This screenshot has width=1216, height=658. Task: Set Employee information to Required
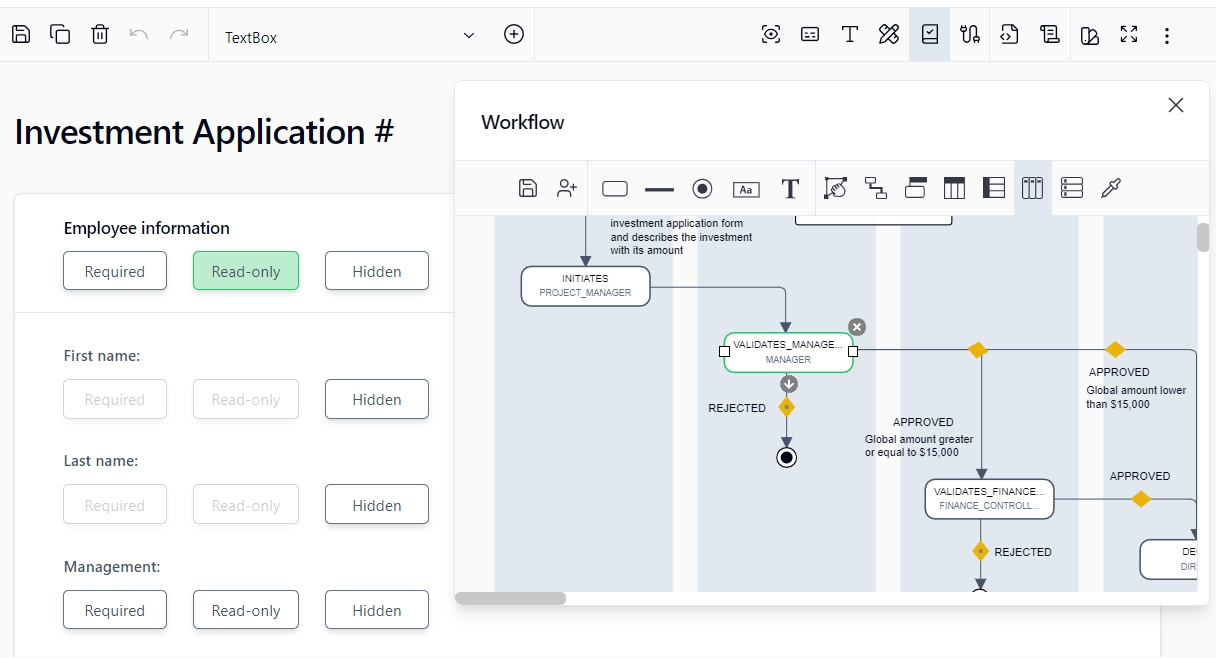[115, 271]
